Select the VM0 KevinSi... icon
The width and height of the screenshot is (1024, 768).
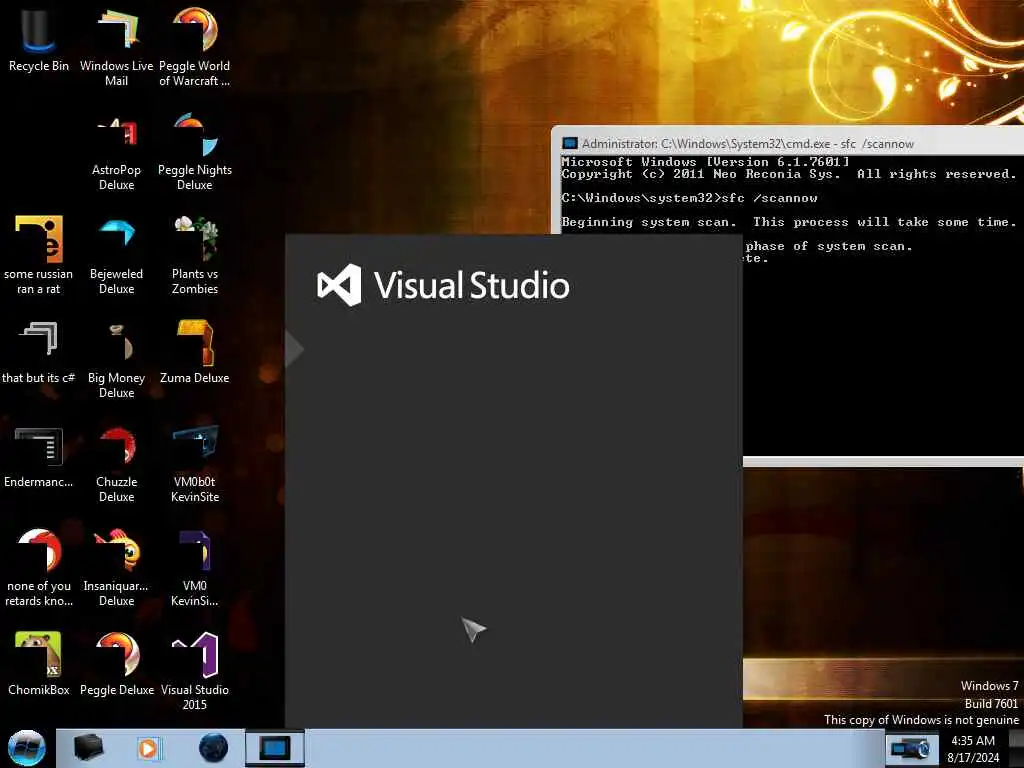(195, 567)
